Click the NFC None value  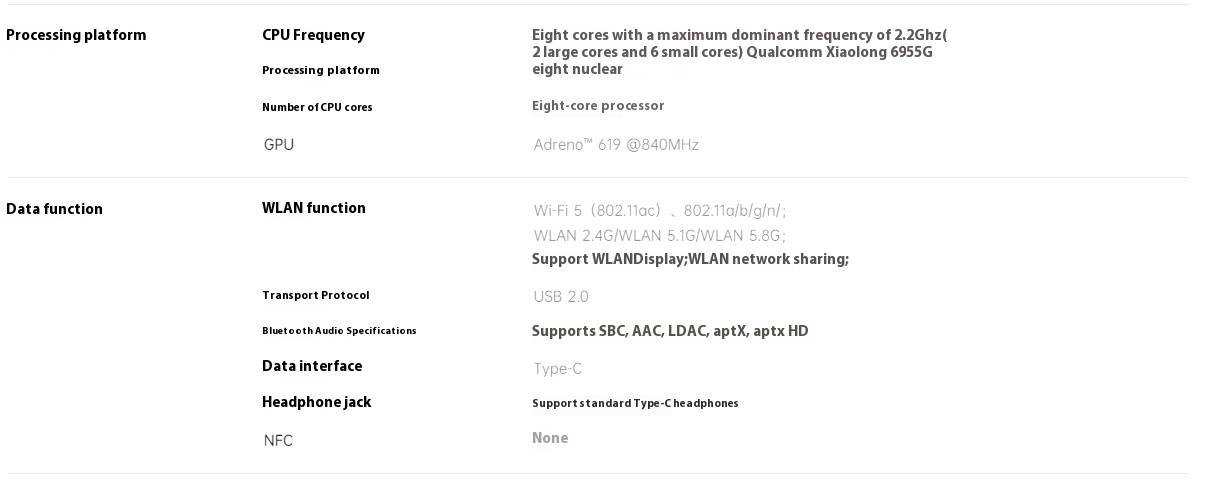(550, 438)
